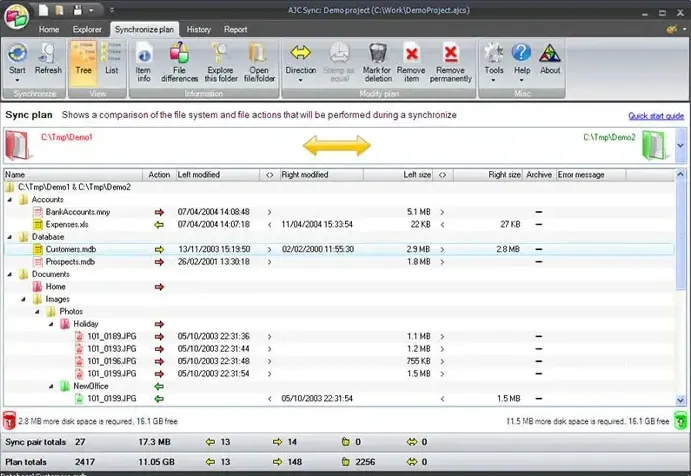Click the green right folder icon

654,145
